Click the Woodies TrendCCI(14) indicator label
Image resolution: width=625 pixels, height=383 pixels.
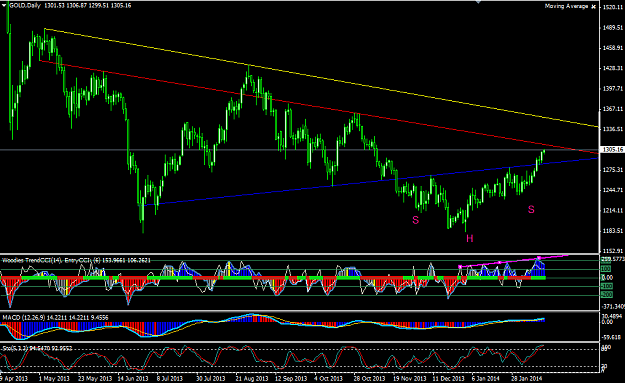(77, 260)
